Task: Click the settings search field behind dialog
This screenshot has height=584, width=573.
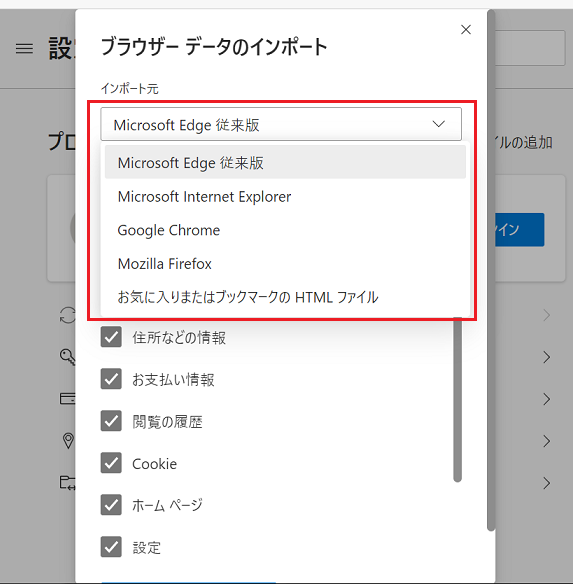Action: (x=530, y=48)
